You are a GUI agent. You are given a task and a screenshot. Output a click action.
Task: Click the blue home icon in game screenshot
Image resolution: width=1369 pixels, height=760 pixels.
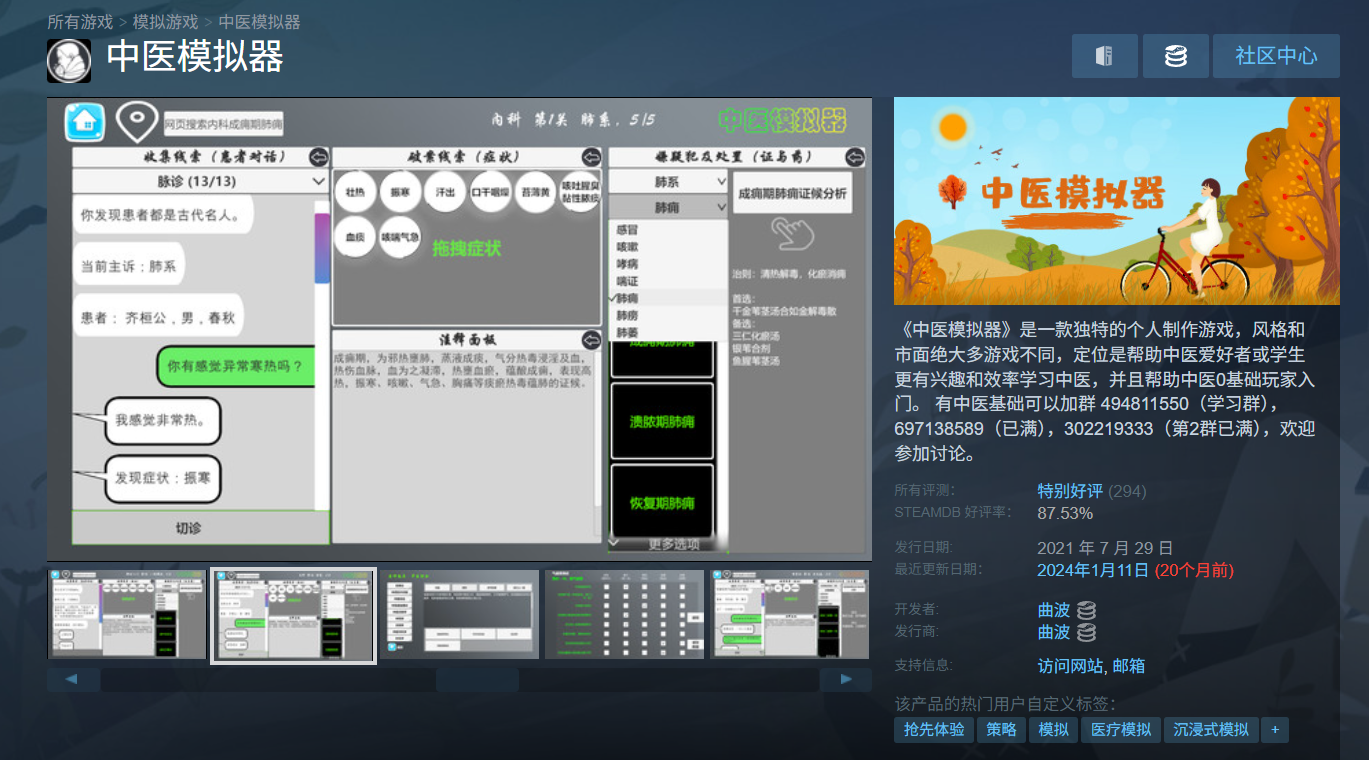pos(85,122)
